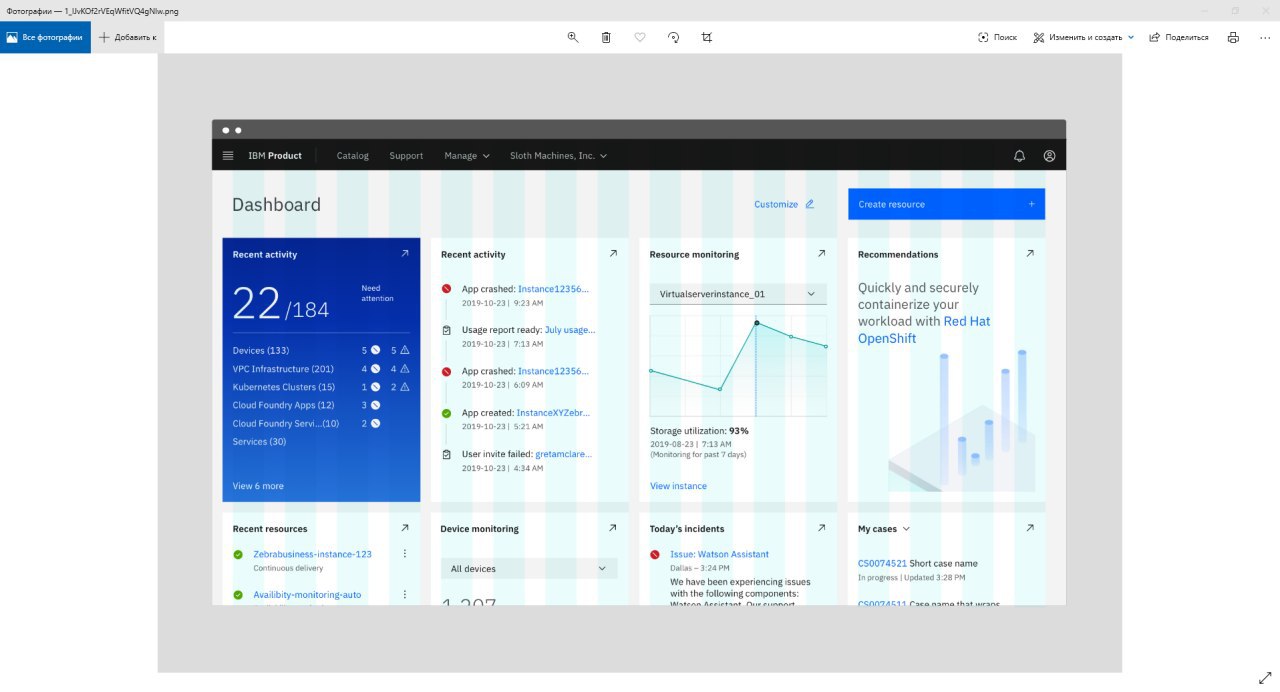Viewport: 1280px width, 692px height.
Task: Click the Catalog menu item
Action: point(352,155)
